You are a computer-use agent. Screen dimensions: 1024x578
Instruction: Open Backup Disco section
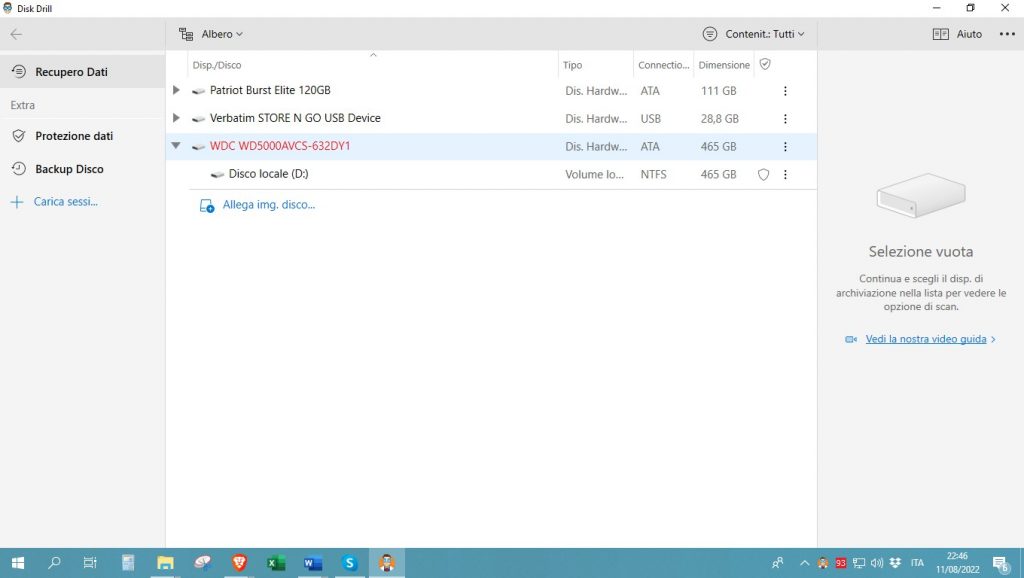coord(69,169)
